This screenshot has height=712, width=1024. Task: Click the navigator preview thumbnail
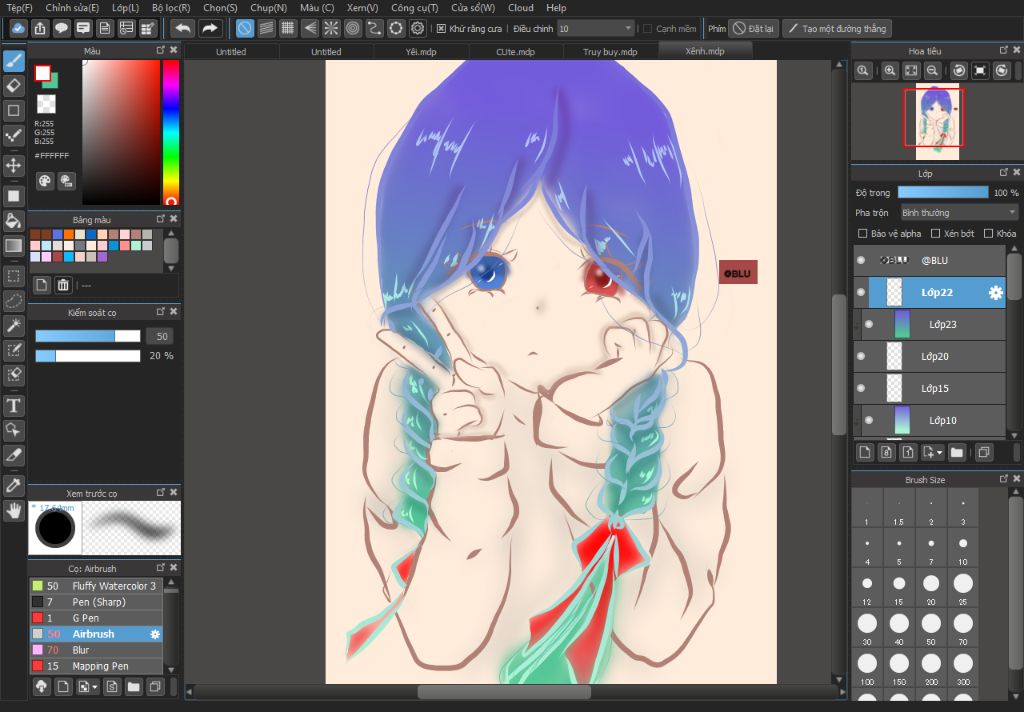[x=937, y=121]
